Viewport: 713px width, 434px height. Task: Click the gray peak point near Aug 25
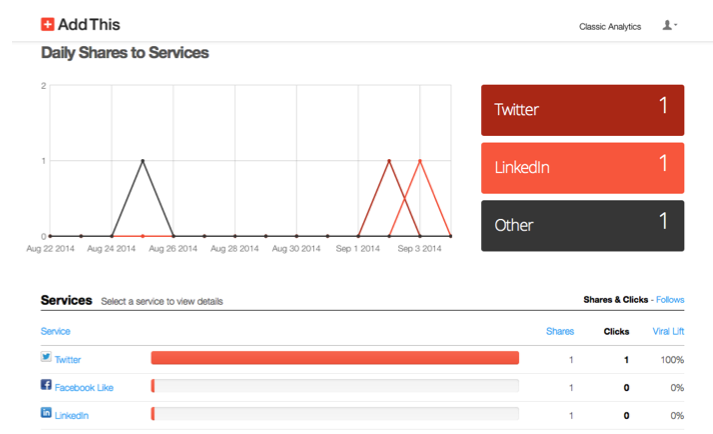coord(143,161)
